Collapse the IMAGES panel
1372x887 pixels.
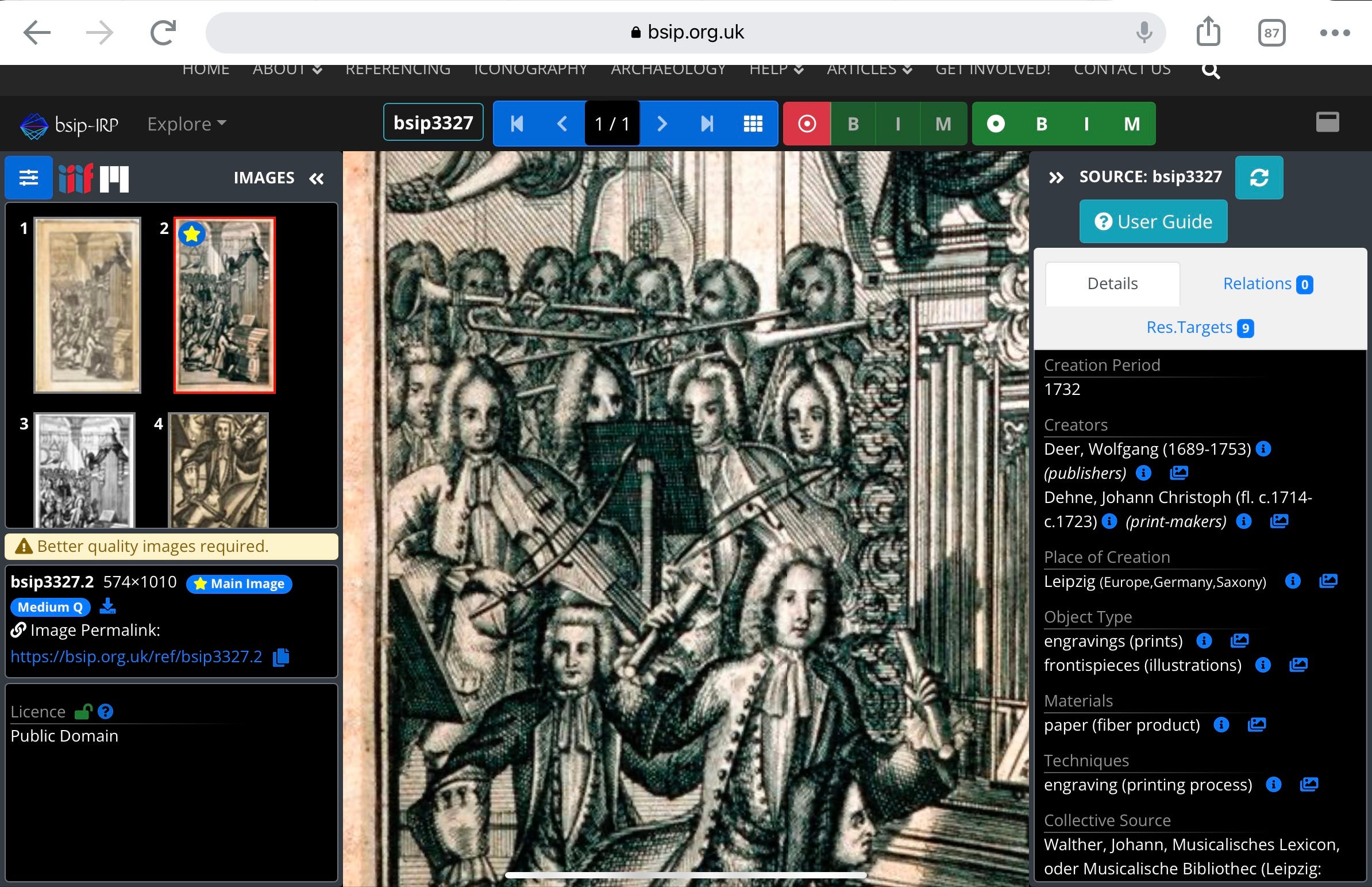317,179
